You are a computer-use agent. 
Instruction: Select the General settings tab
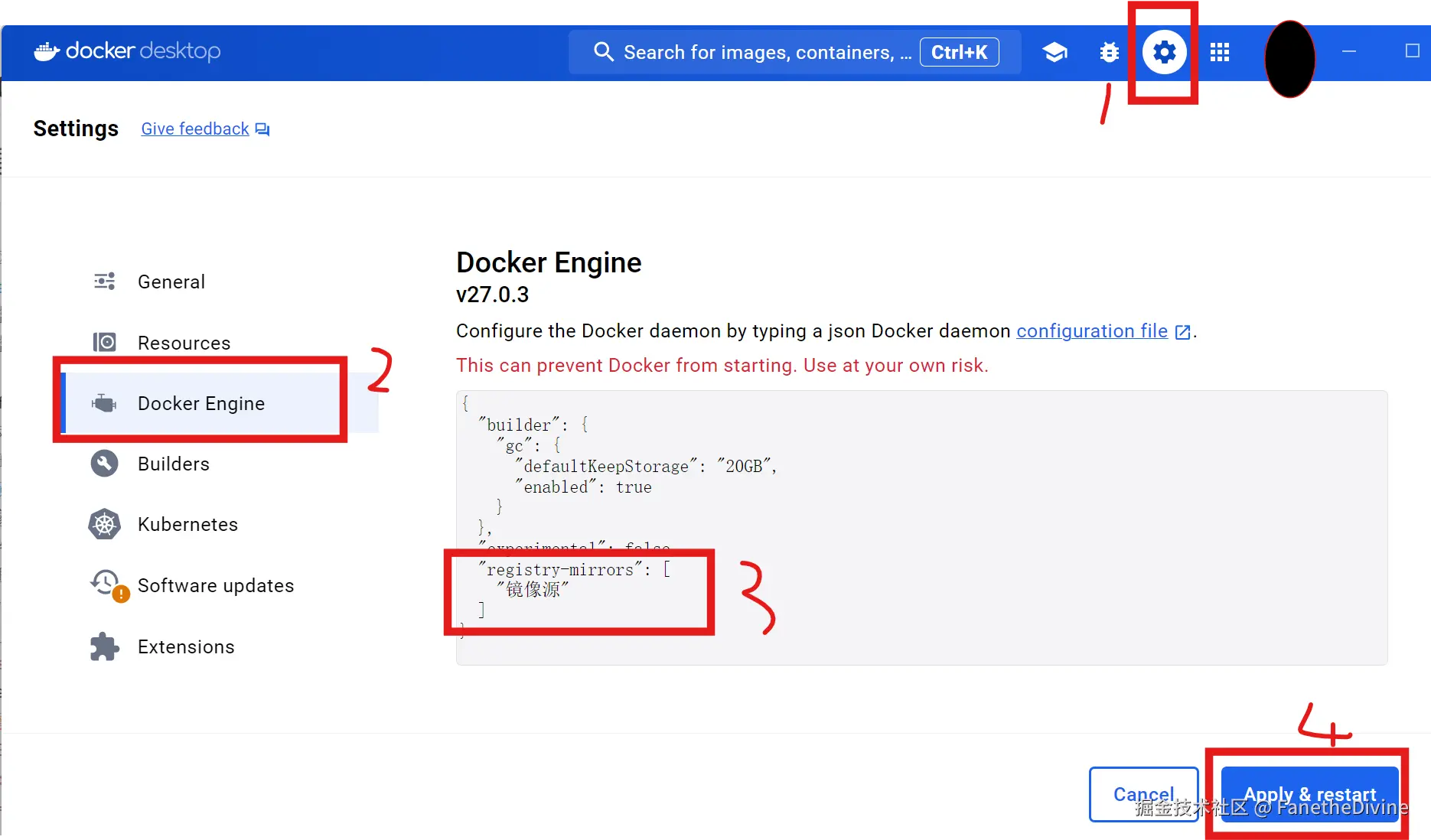171,282
